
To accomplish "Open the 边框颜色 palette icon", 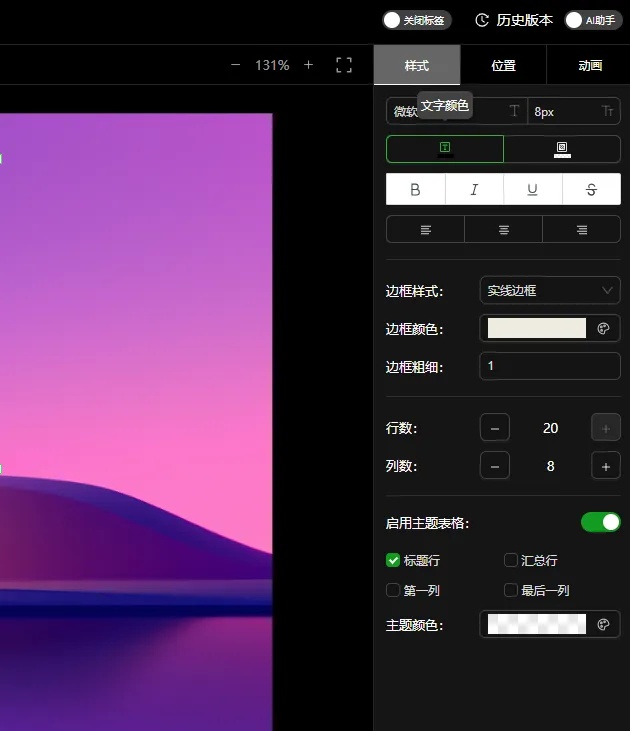I will tap(603, 329).
